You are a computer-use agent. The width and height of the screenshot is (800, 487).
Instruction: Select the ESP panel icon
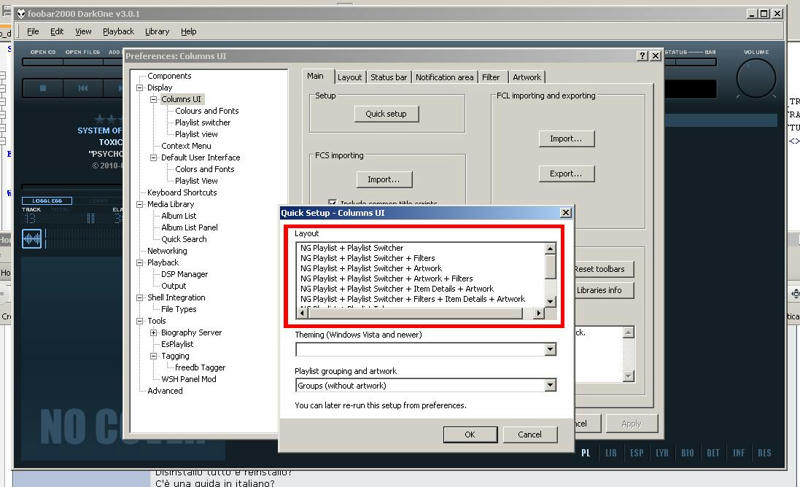tap(635, 453)
